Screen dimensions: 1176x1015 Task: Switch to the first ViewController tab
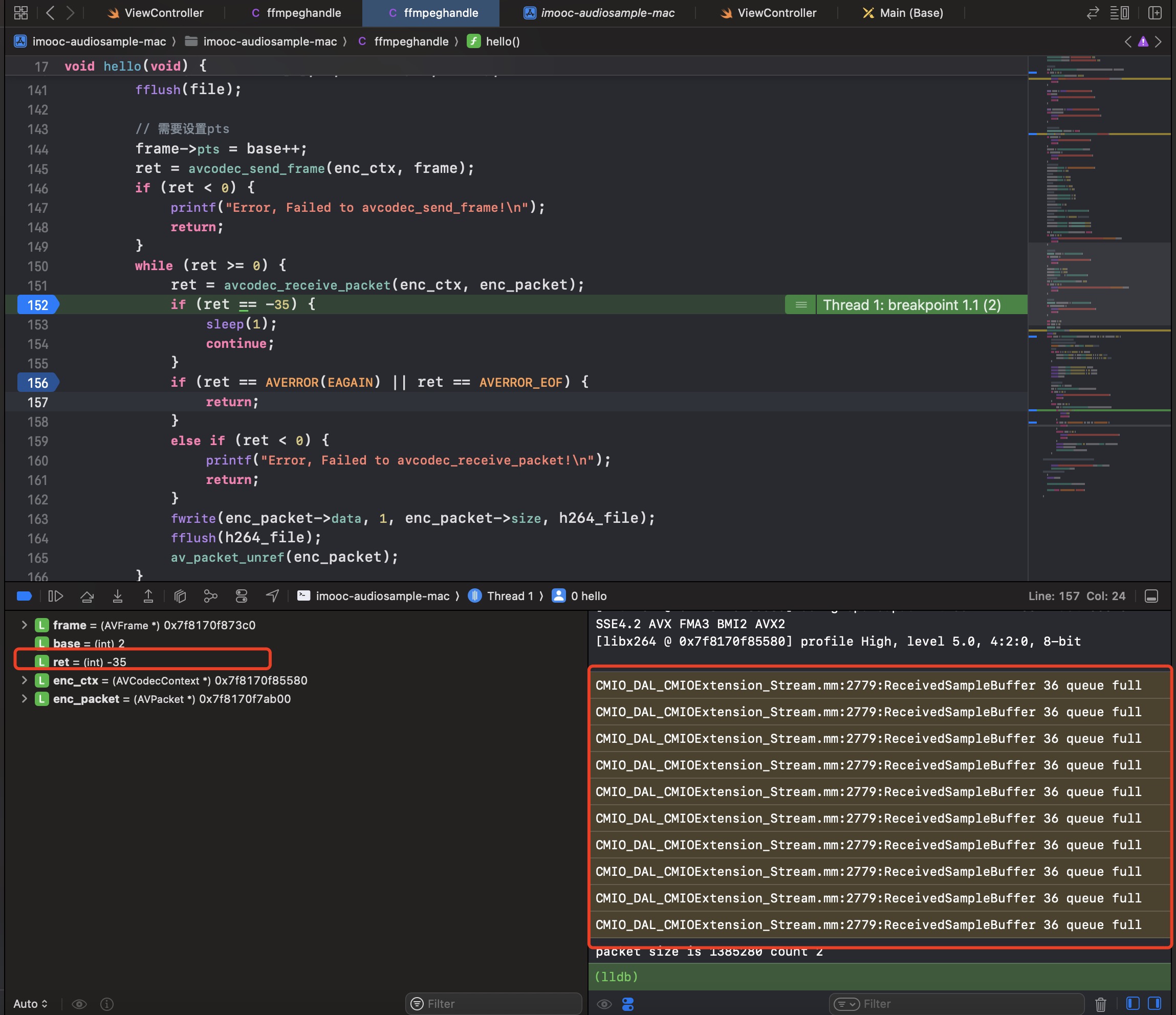point(155,12)
